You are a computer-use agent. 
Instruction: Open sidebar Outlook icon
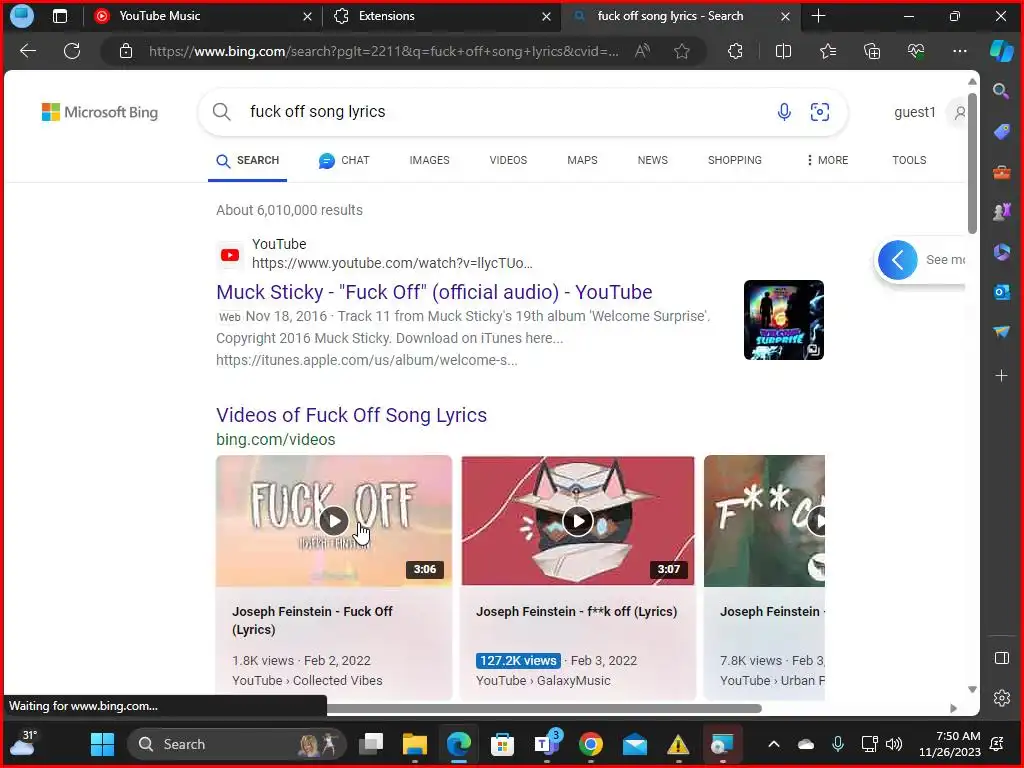[1001, 292]
